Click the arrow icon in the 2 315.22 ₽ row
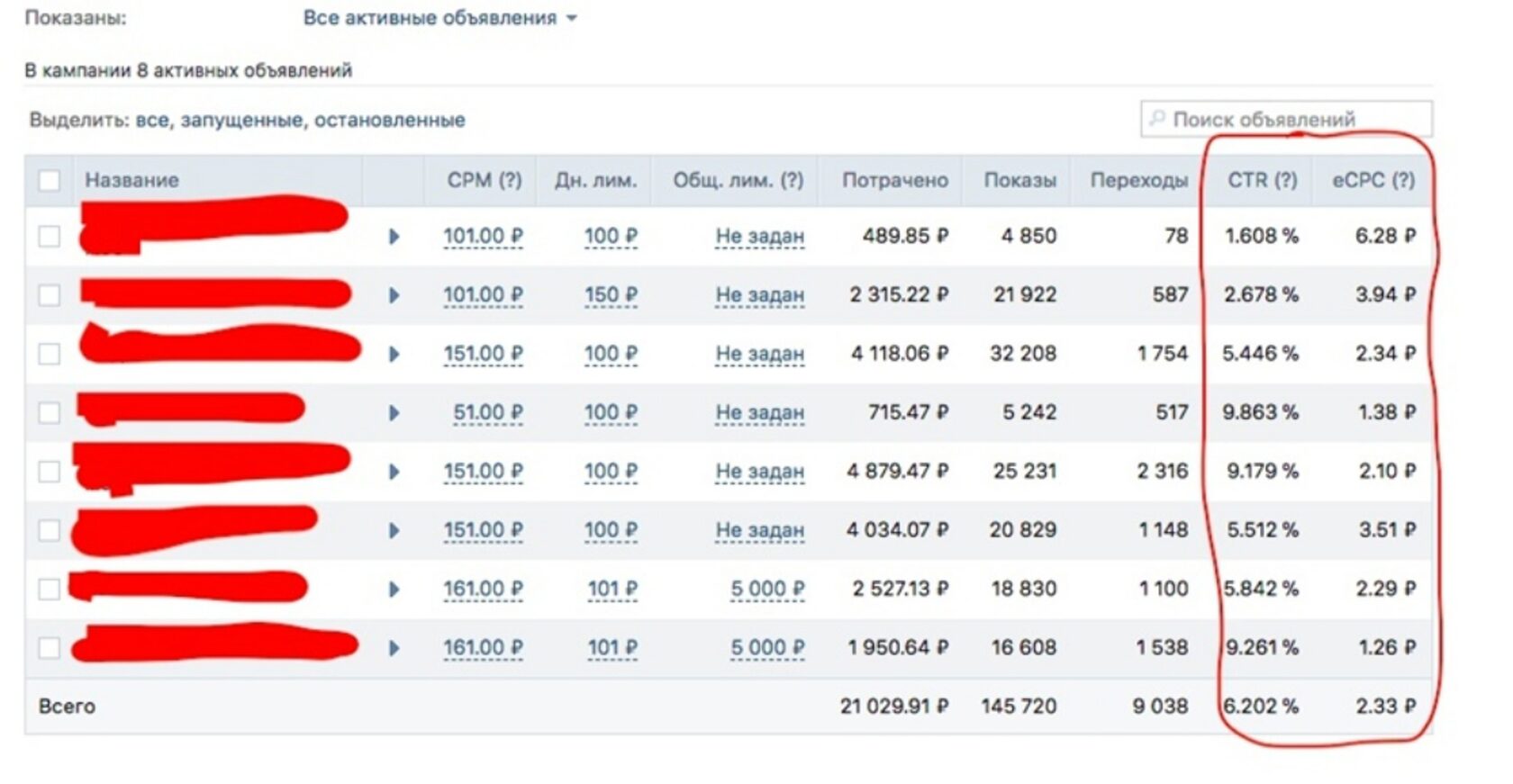The width and height of the screenshot is (1513, 784). click(x=394, y=295)
